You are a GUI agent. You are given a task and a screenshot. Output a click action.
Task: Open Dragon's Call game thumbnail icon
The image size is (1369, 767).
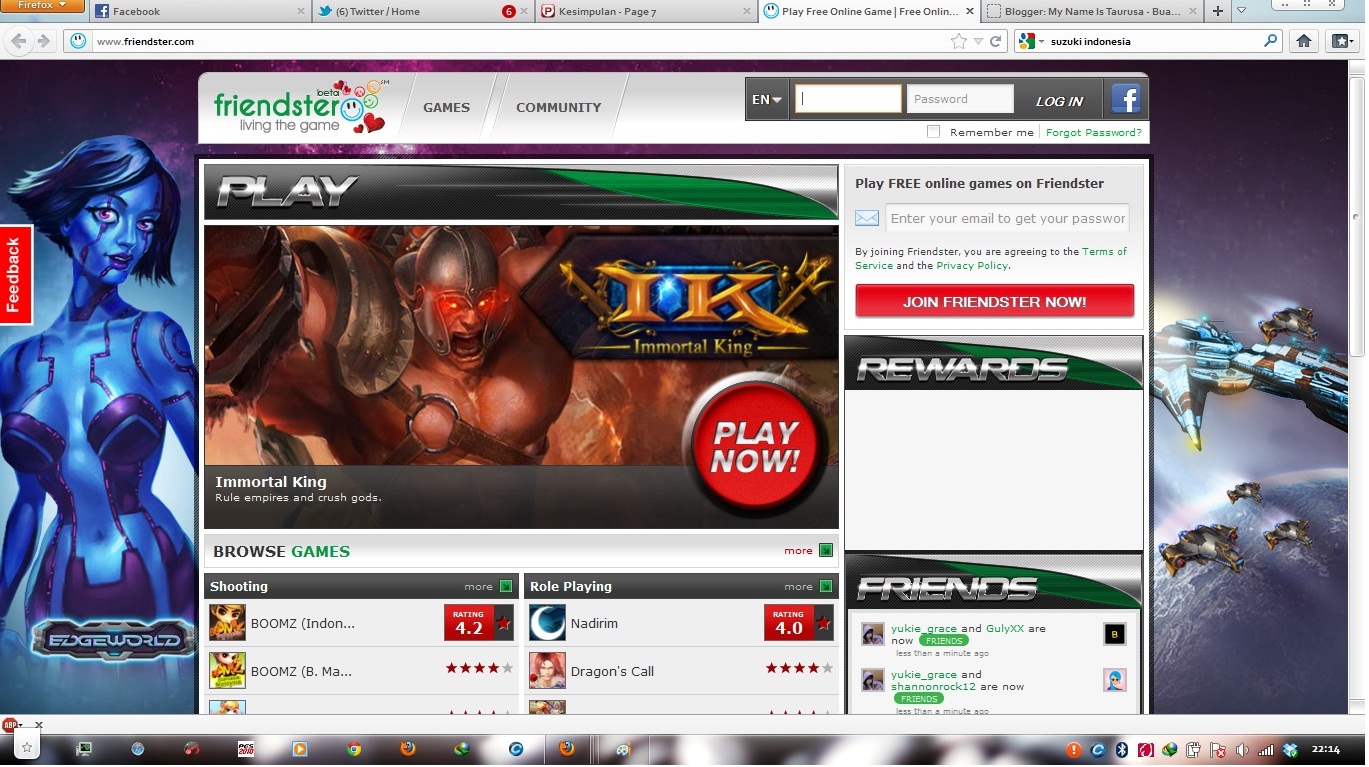547,670
